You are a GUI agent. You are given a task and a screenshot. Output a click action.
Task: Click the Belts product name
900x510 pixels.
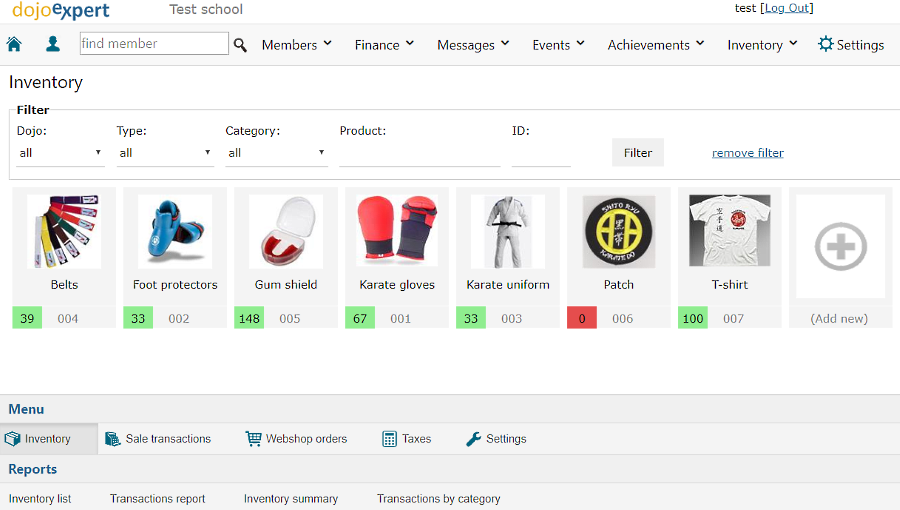pos(64,285)
